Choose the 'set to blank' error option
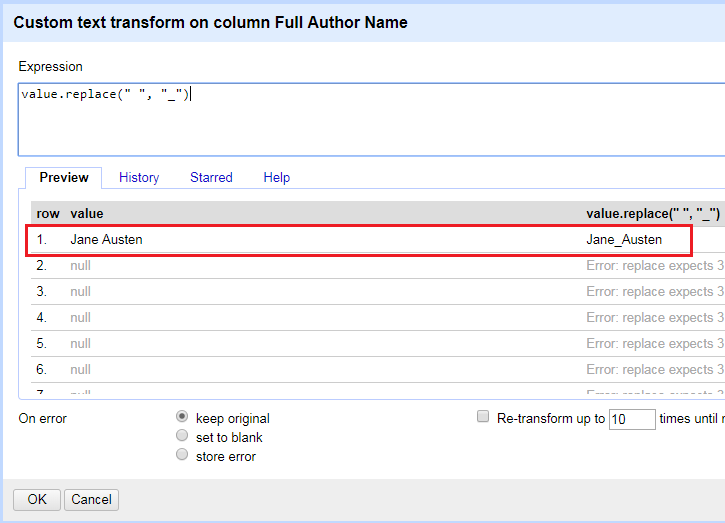Image resolution: width=725 pixels, height=523 pixels. click(x=182, y=436)
